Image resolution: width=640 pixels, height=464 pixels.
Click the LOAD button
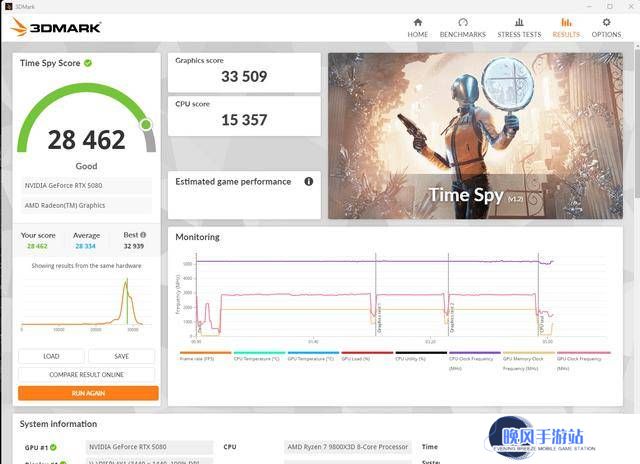(x=51, y=356)
